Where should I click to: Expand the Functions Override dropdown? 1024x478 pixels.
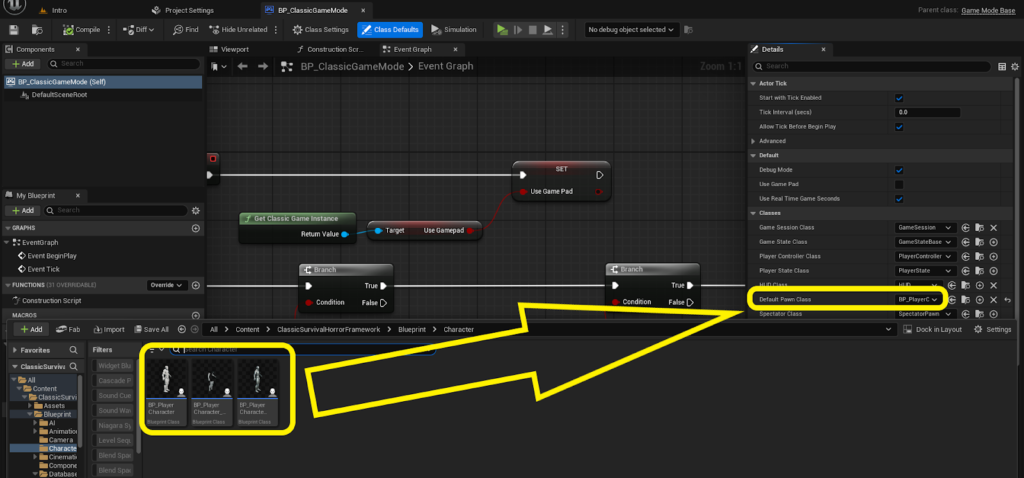coord(166,285)
